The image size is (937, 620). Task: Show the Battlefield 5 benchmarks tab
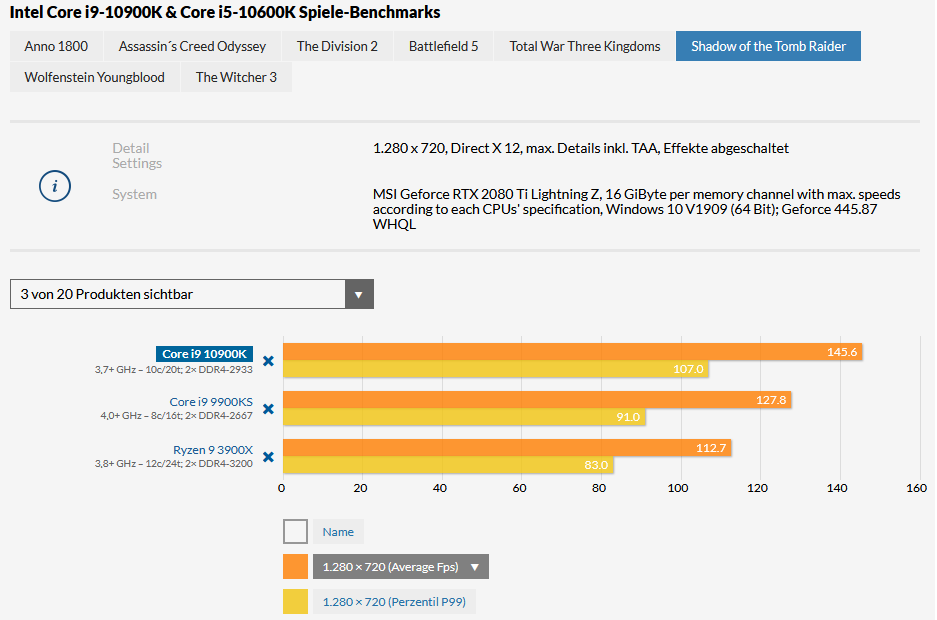coord(443,46)
